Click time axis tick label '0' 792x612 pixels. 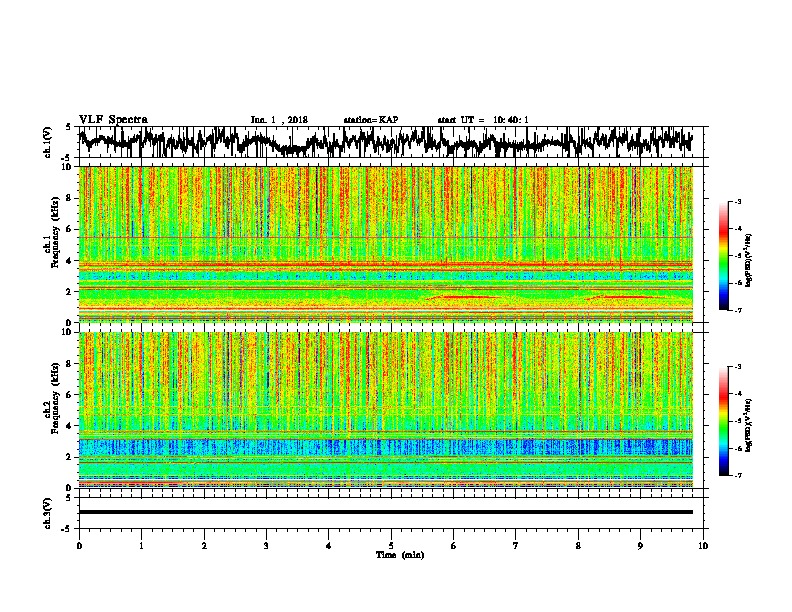(x=79, y=546)
